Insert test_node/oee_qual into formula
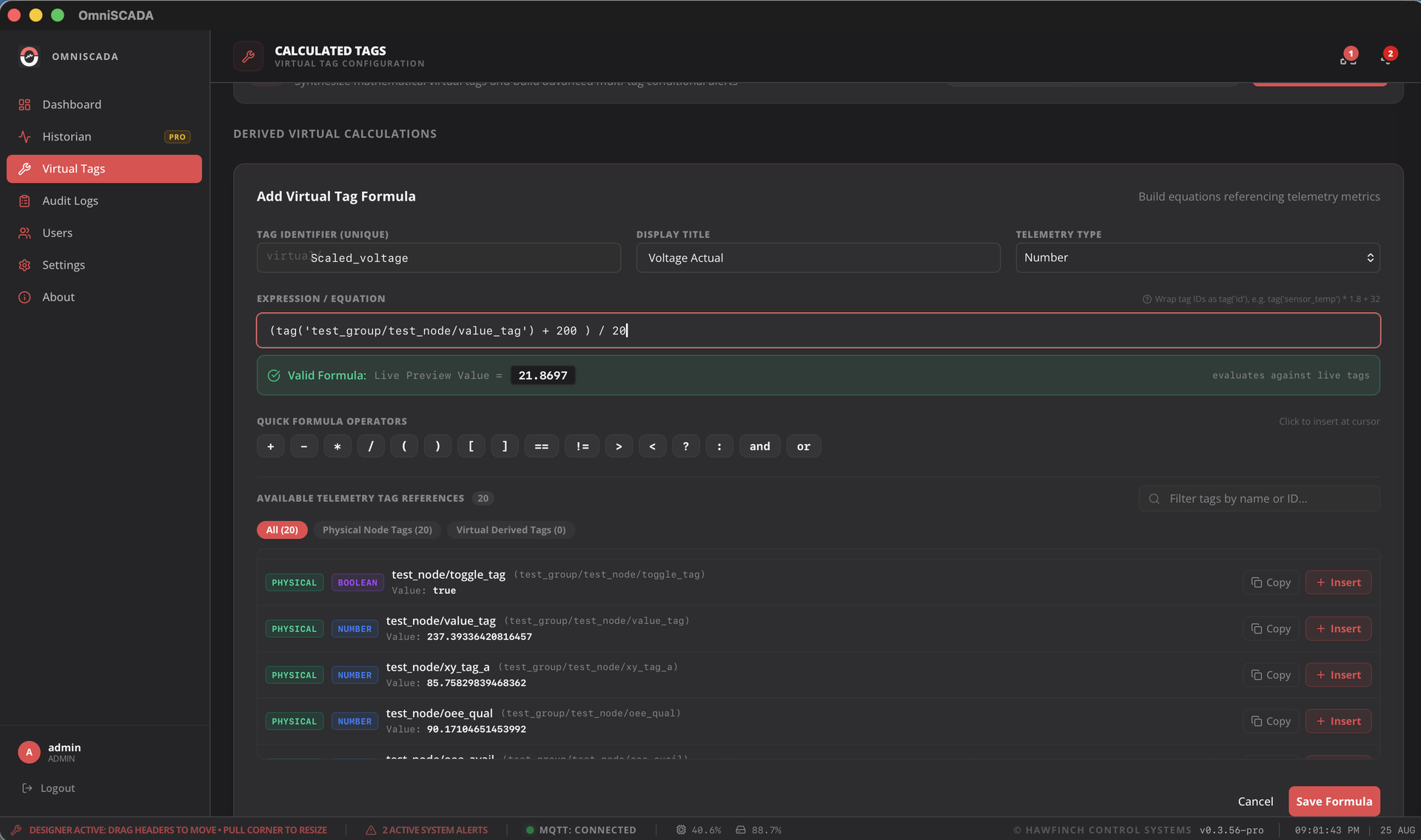This screenshot has width=1421, height=840. (1338, 722)
